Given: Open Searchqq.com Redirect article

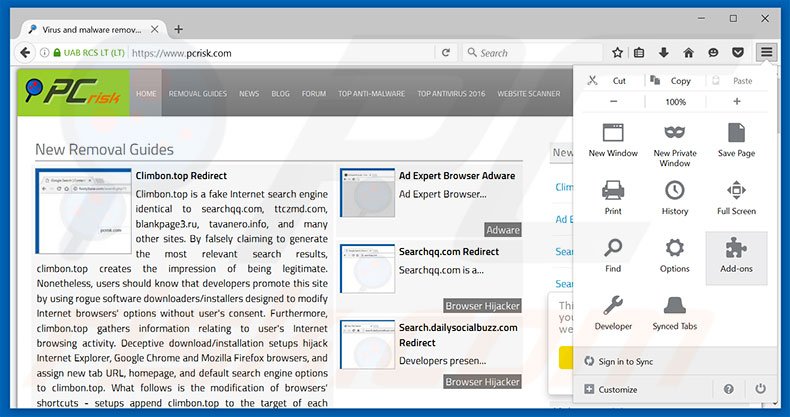Looking at the screenshot, I should point(448,252).
